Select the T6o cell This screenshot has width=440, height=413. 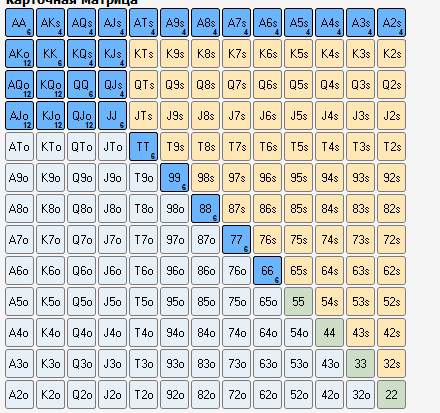click(x=143, y=271)
